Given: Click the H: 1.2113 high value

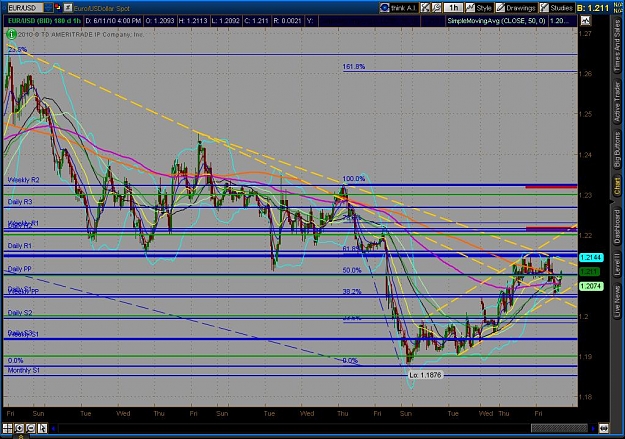Looking at the screenshot, I should pos(193,21).
